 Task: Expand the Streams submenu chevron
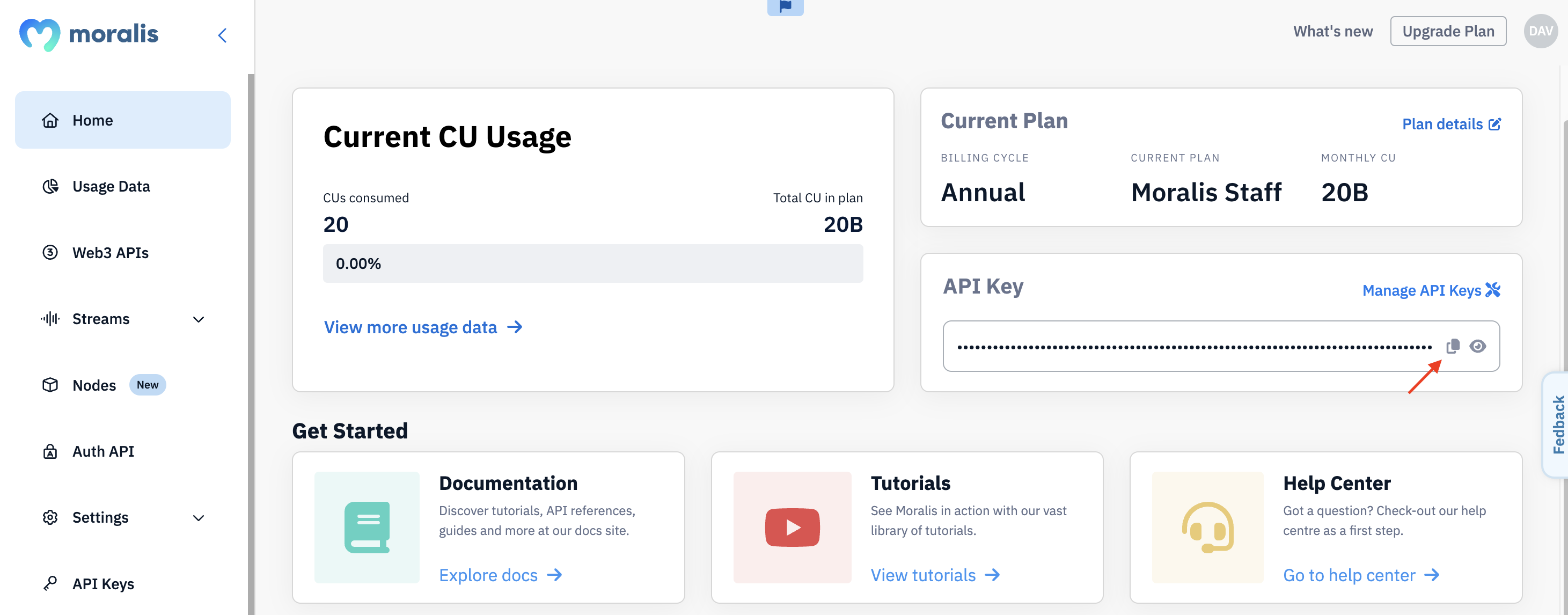click(199, 319)
